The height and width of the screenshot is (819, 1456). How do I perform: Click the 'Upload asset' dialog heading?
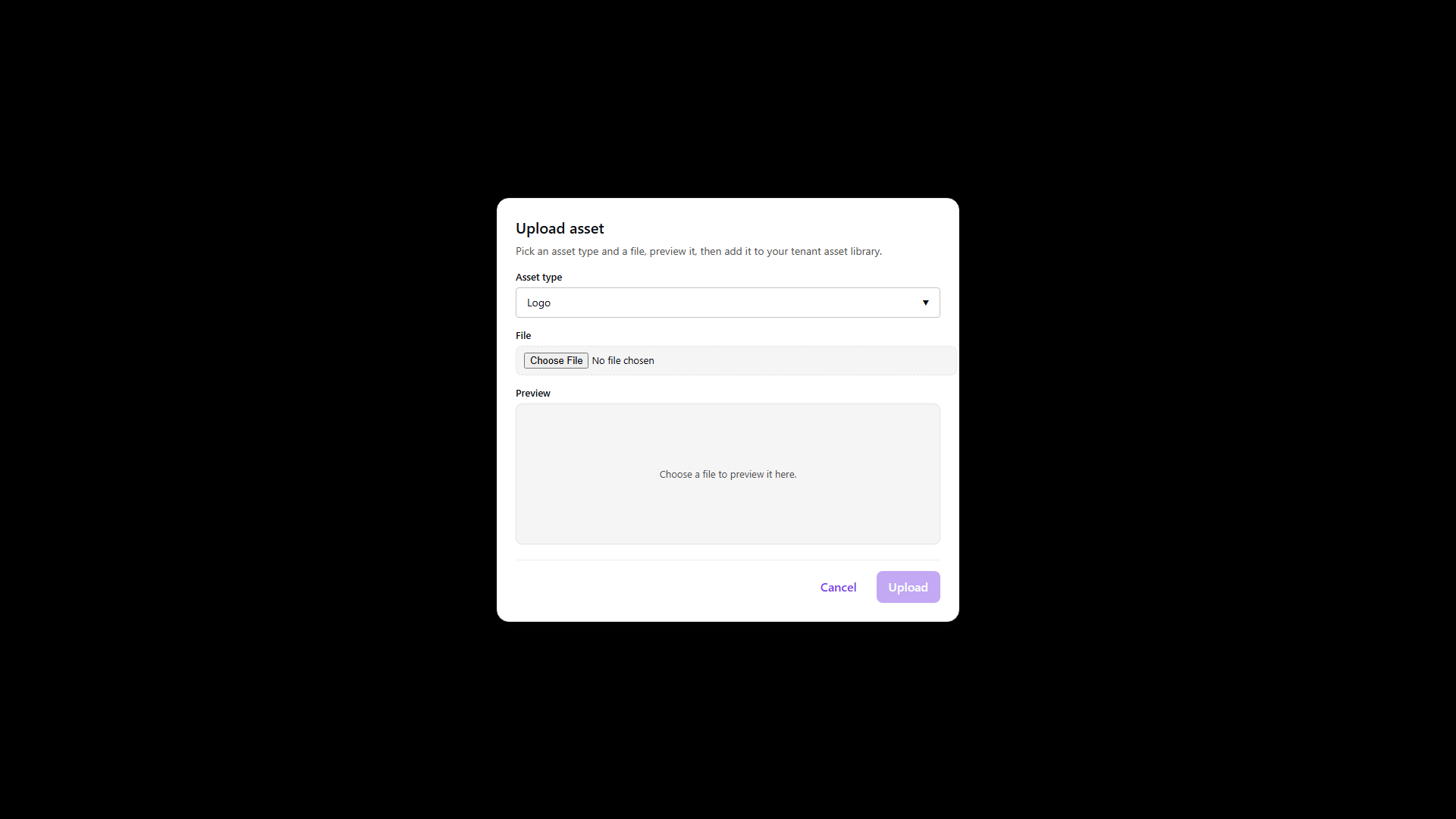pyautogui.click(x=560, y=228)
